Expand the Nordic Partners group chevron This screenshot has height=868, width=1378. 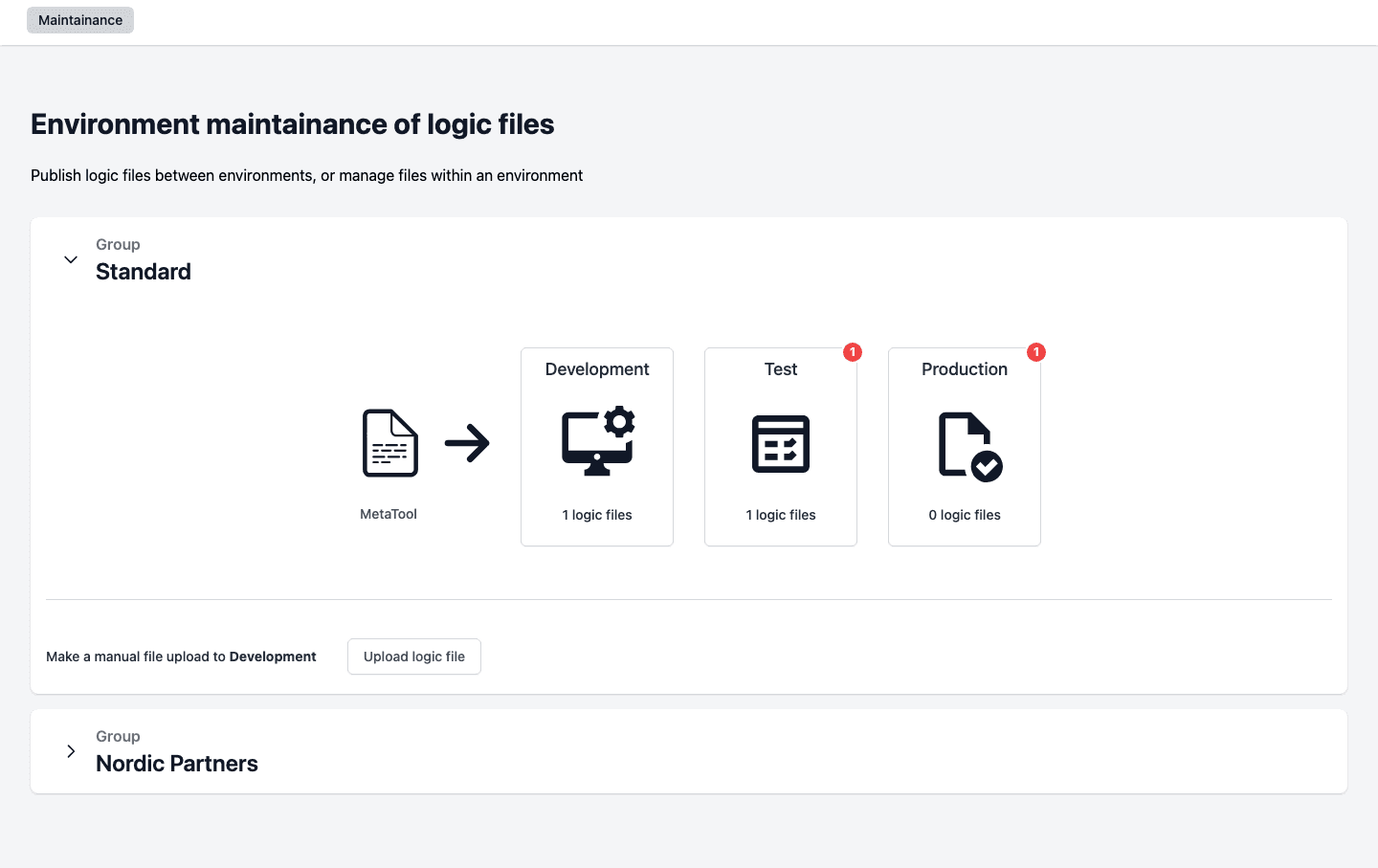71,751
